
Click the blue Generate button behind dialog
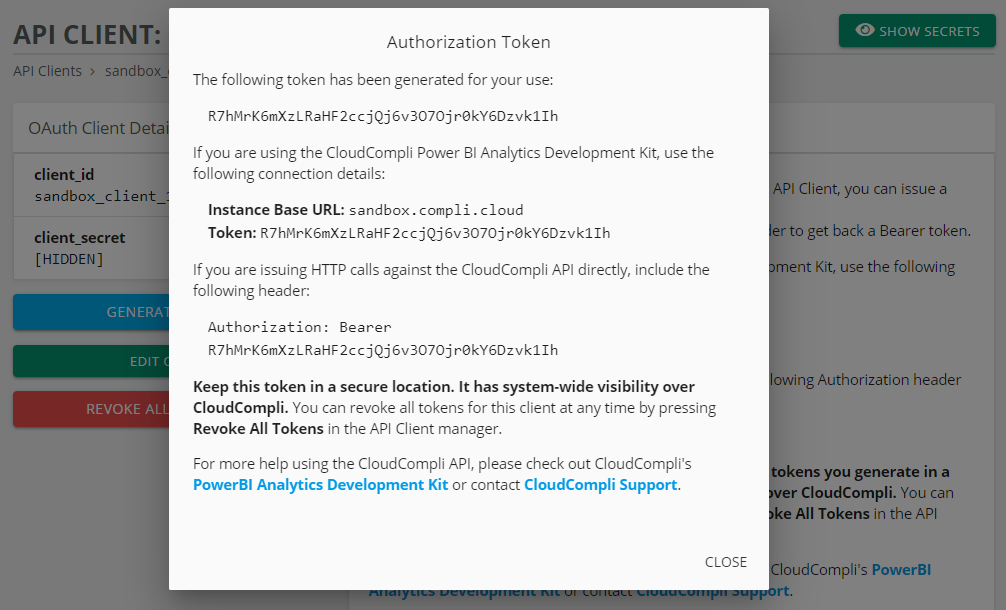[91, 312]
